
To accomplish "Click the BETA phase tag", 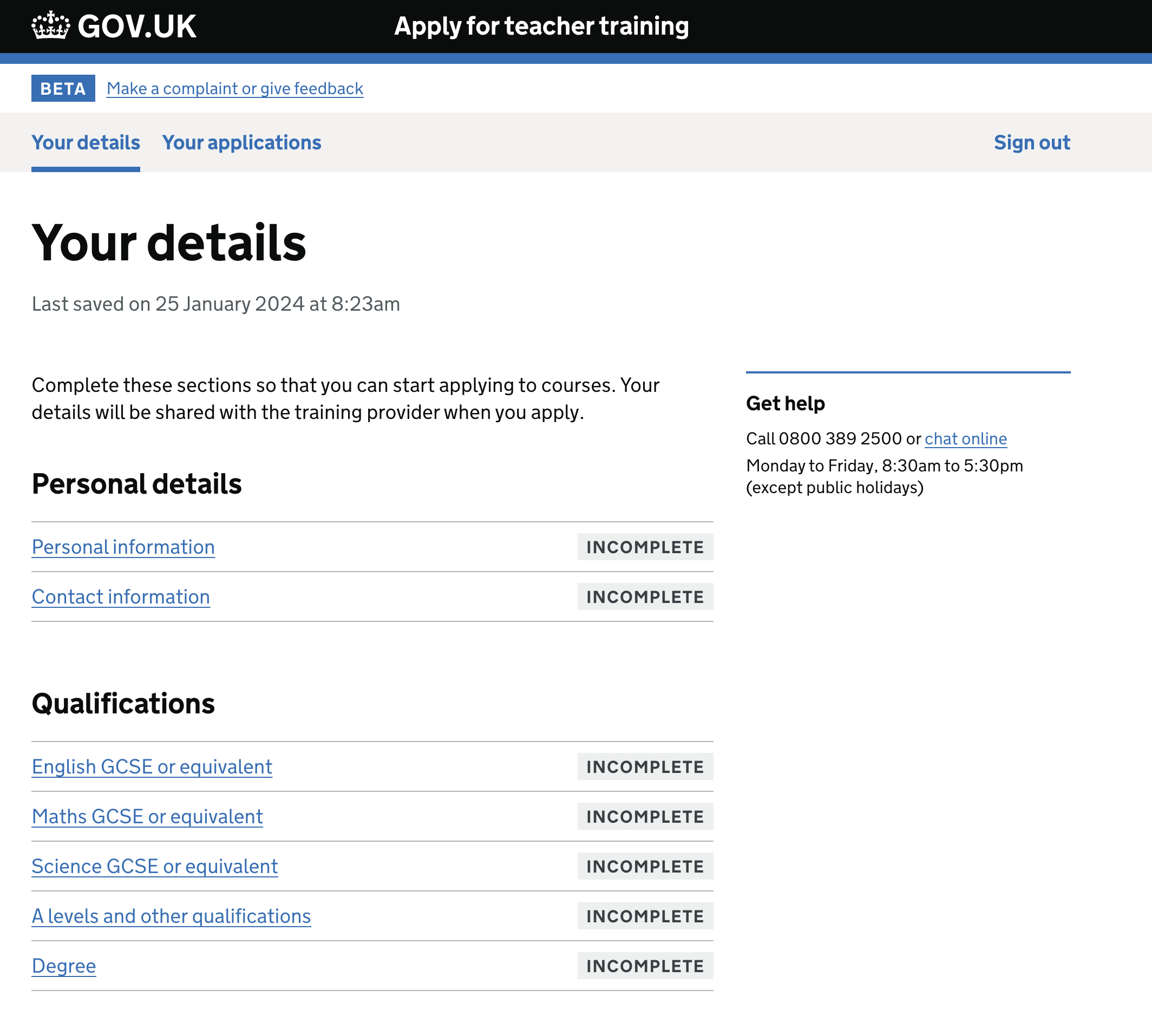I will 63,88.
